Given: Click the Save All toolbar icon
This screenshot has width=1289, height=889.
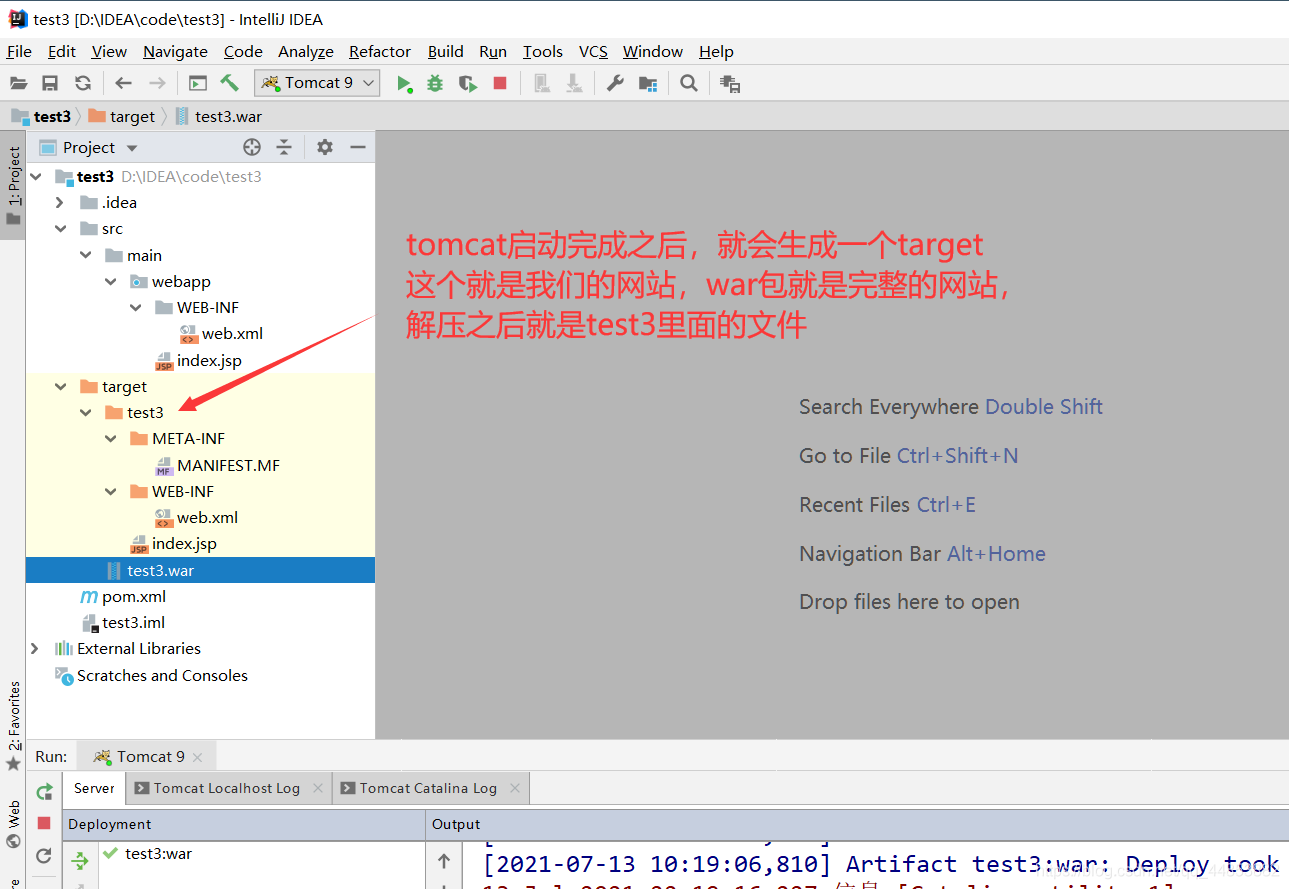Looking at the screenshot, I should [x=50, y=83].
